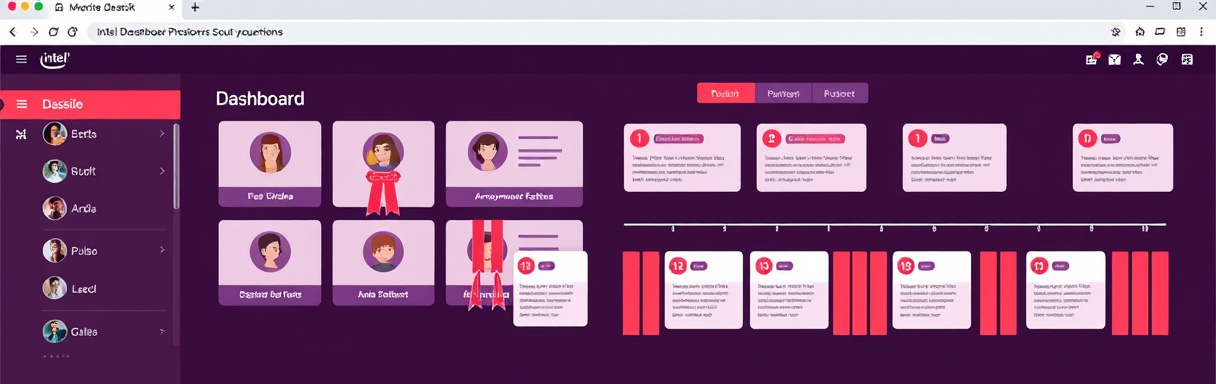This screenshot has height=384, width=1216.
Task: Open browser three-dot menu
Action: pyautogui.click(x=1201, y=32)
